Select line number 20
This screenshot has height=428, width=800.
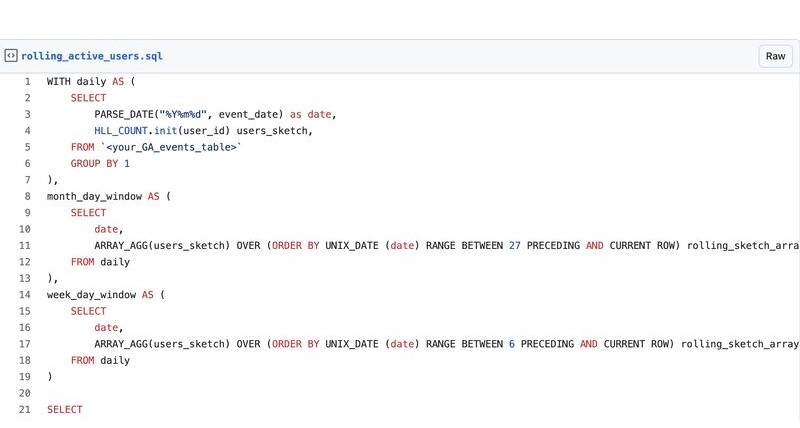pyautogui.click(x=25, y=393)
